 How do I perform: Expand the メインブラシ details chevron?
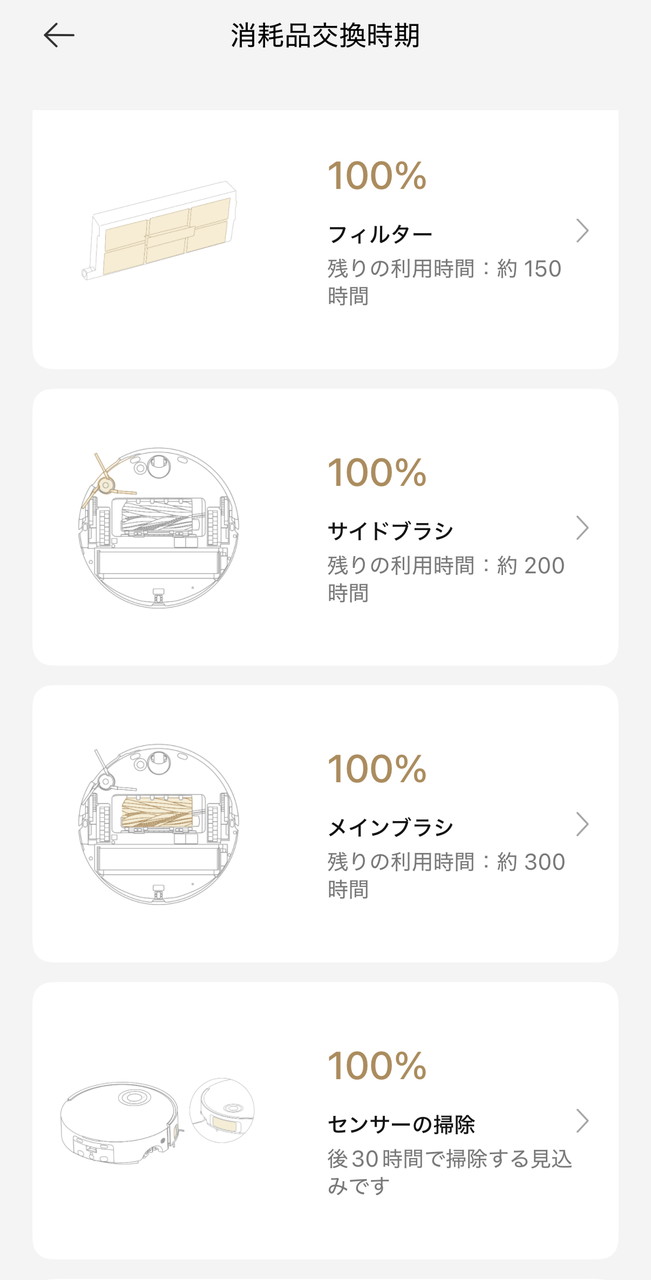(x=582, y=824)
